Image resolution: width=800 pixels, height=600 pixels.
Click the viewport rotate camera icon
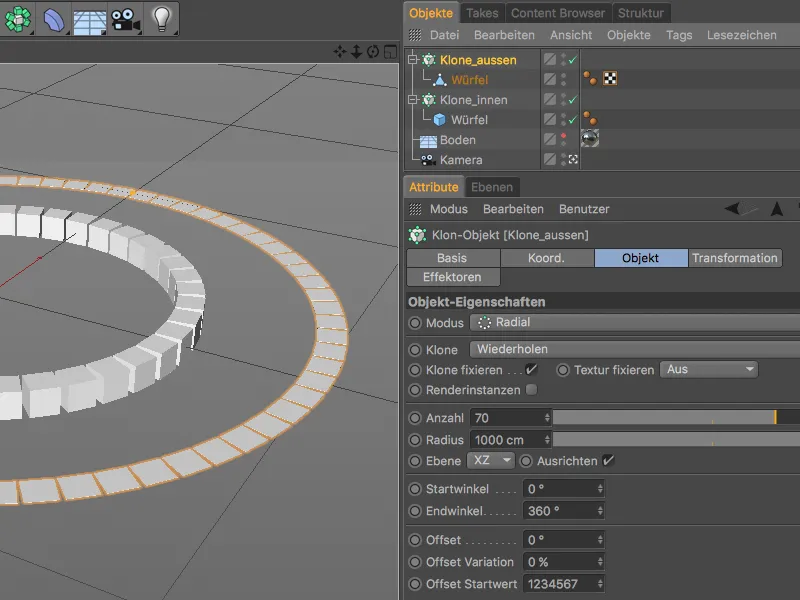[x=373, y=52]
